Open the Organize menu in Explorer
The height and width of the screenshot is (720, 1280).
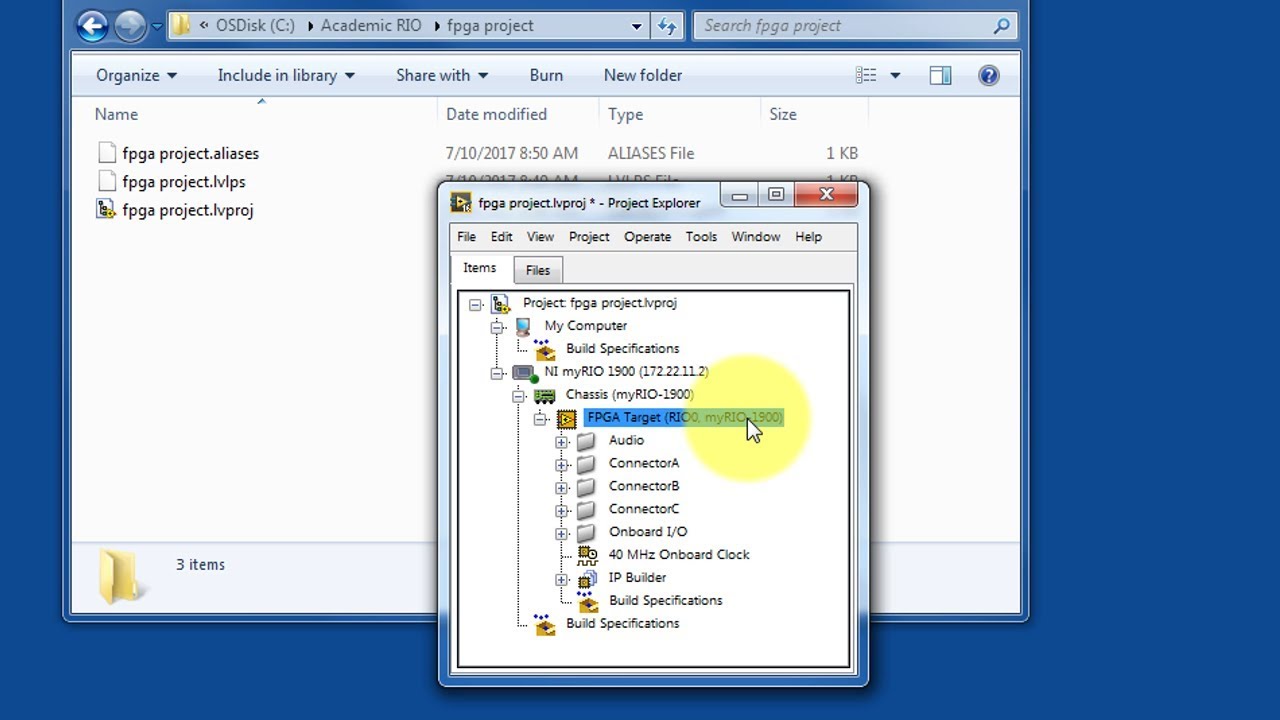point(136,75)
